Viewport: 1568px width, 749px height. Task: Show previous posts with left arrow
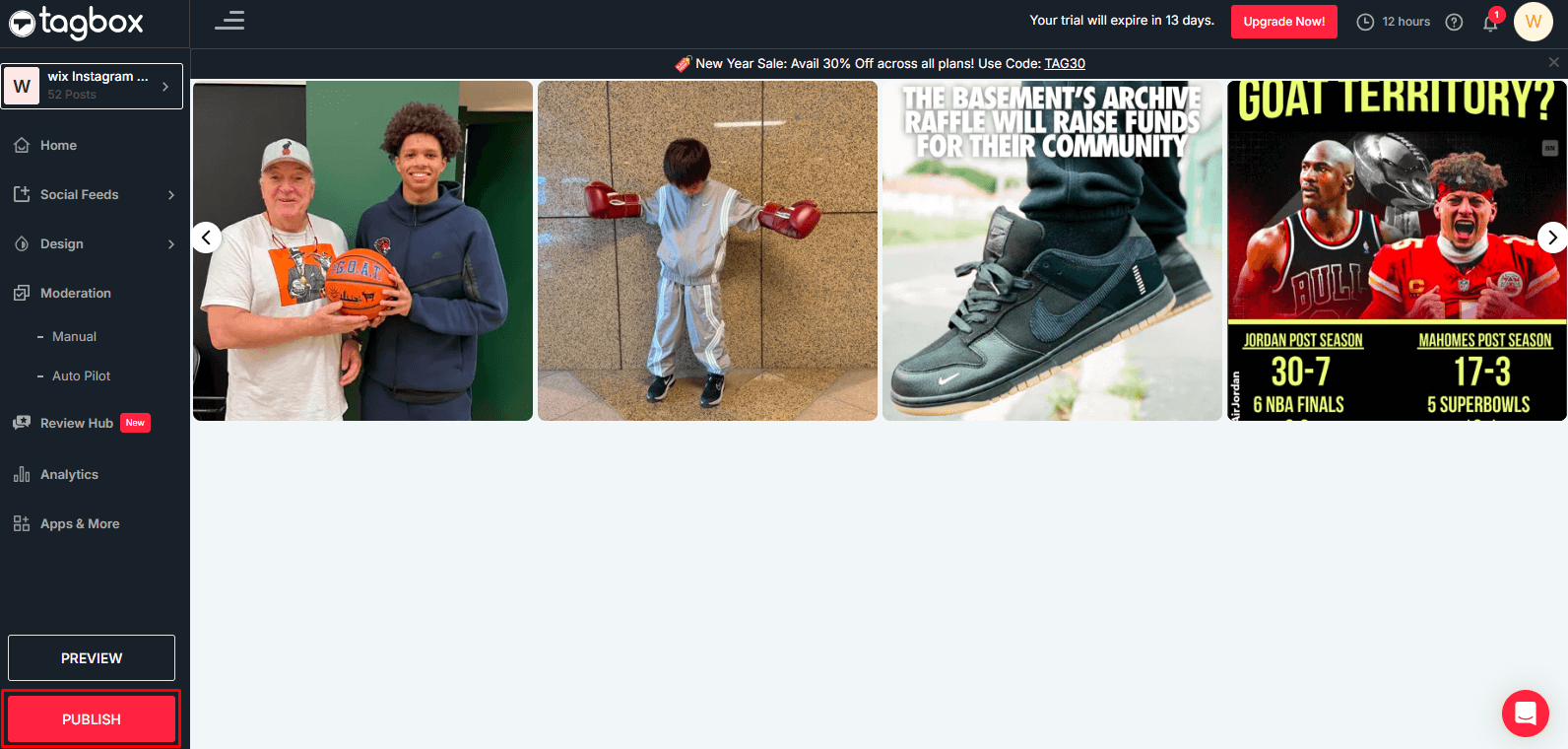point(206,238)
